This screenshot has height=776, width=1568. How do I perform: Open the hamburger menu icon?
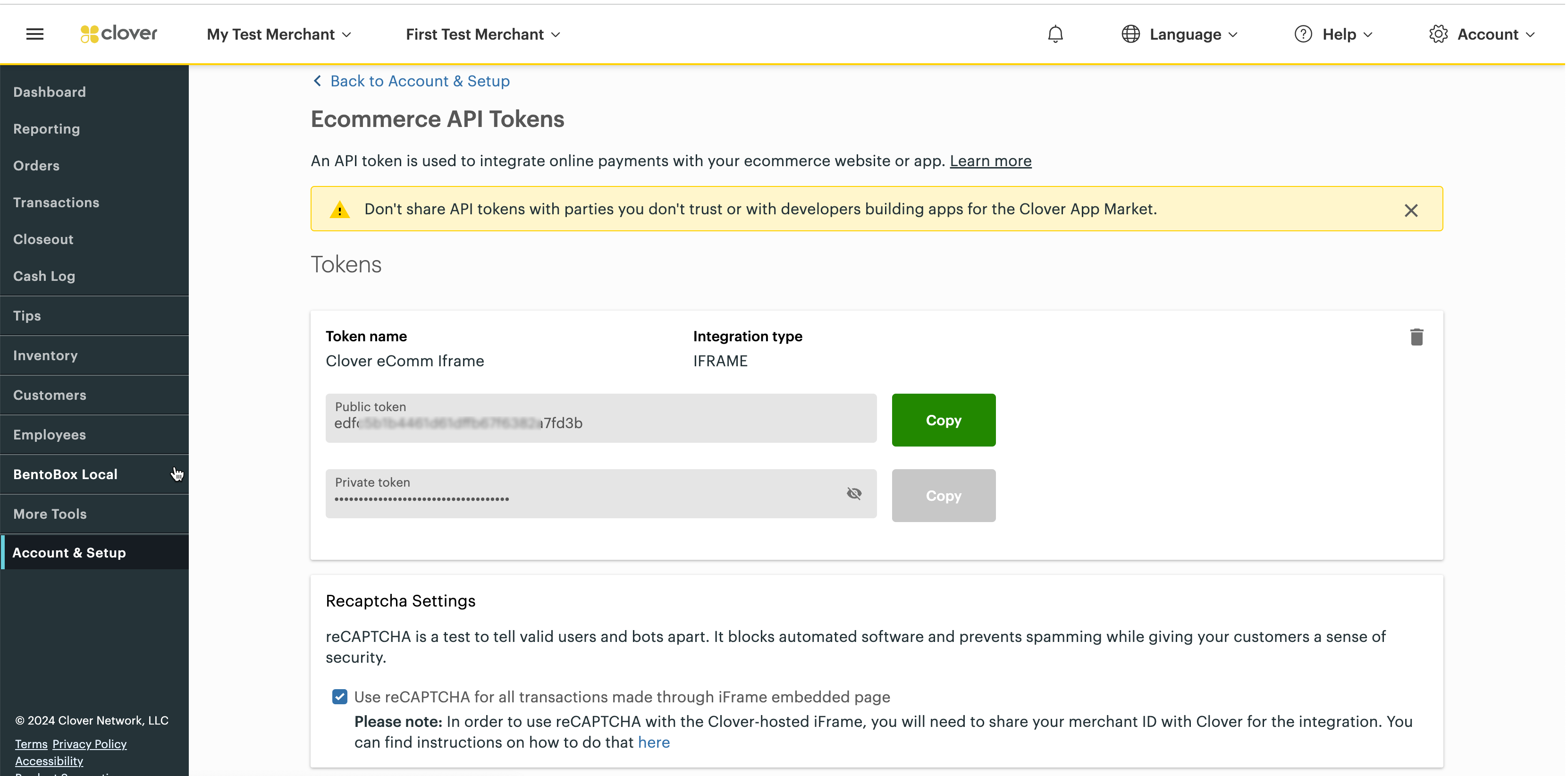pos(35,34)
